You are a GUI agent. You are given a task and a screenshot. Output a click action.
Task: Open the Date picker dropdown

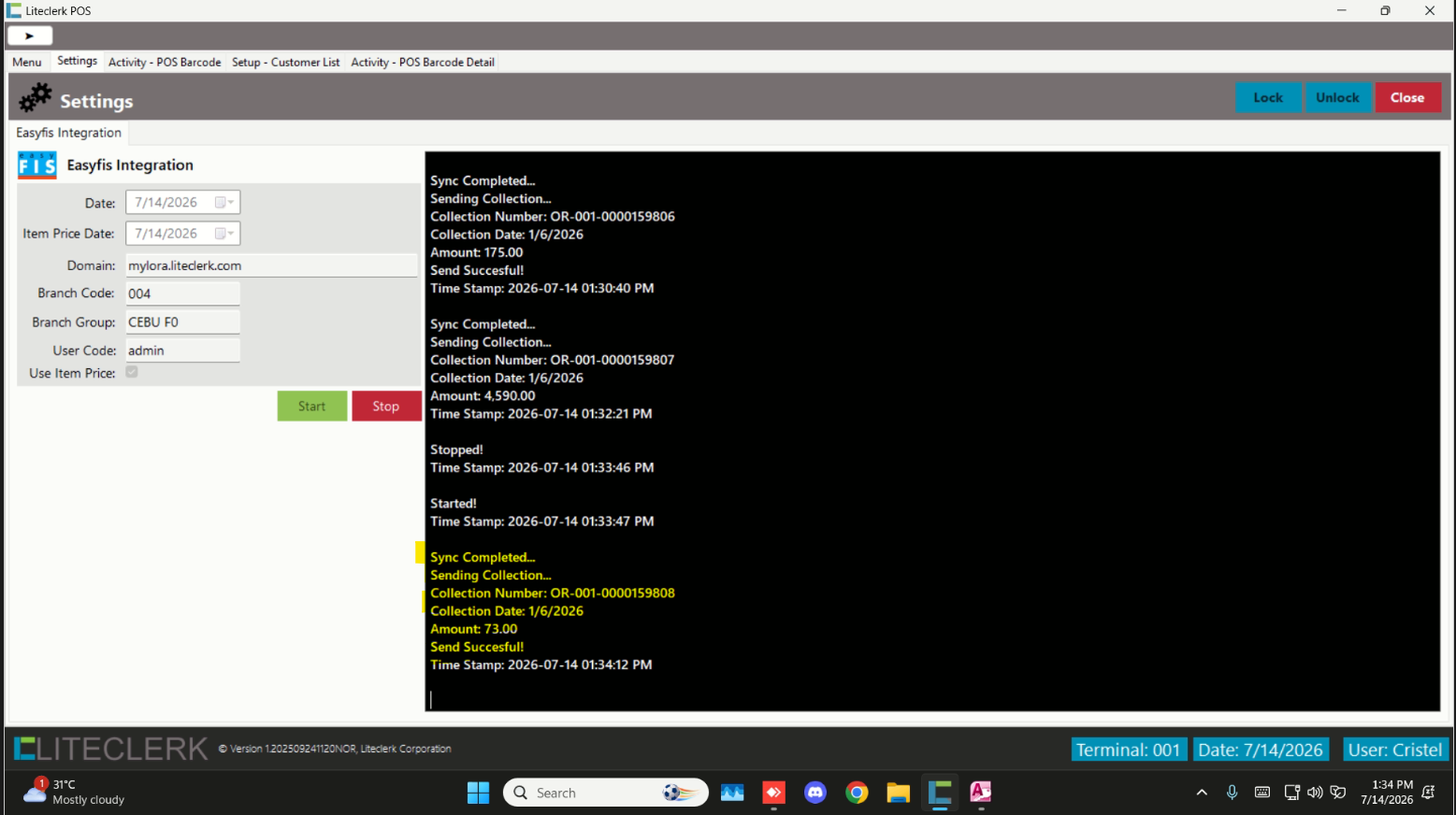224,202
